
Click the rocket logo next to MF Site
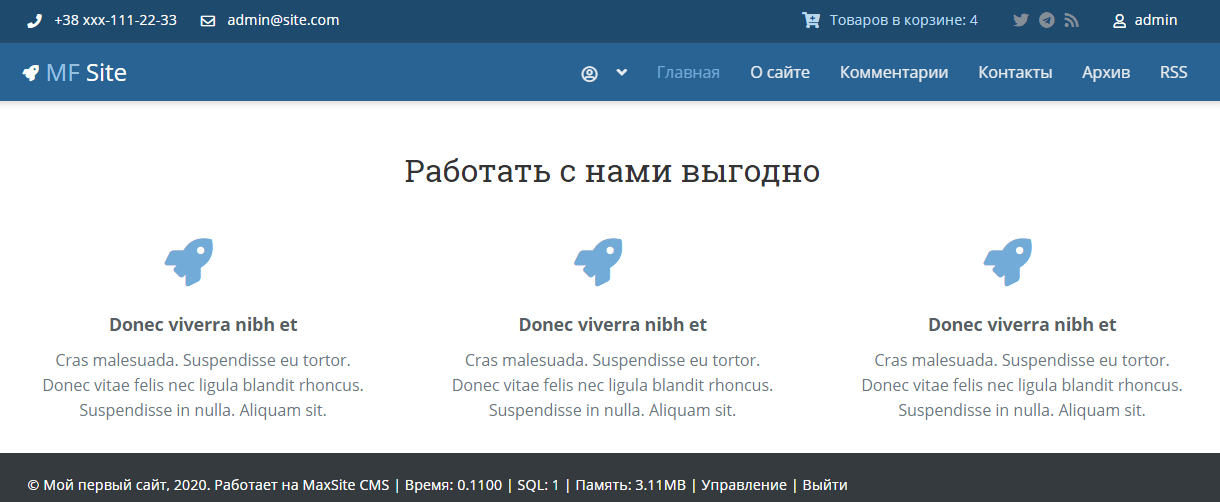(x=31, y=72)
